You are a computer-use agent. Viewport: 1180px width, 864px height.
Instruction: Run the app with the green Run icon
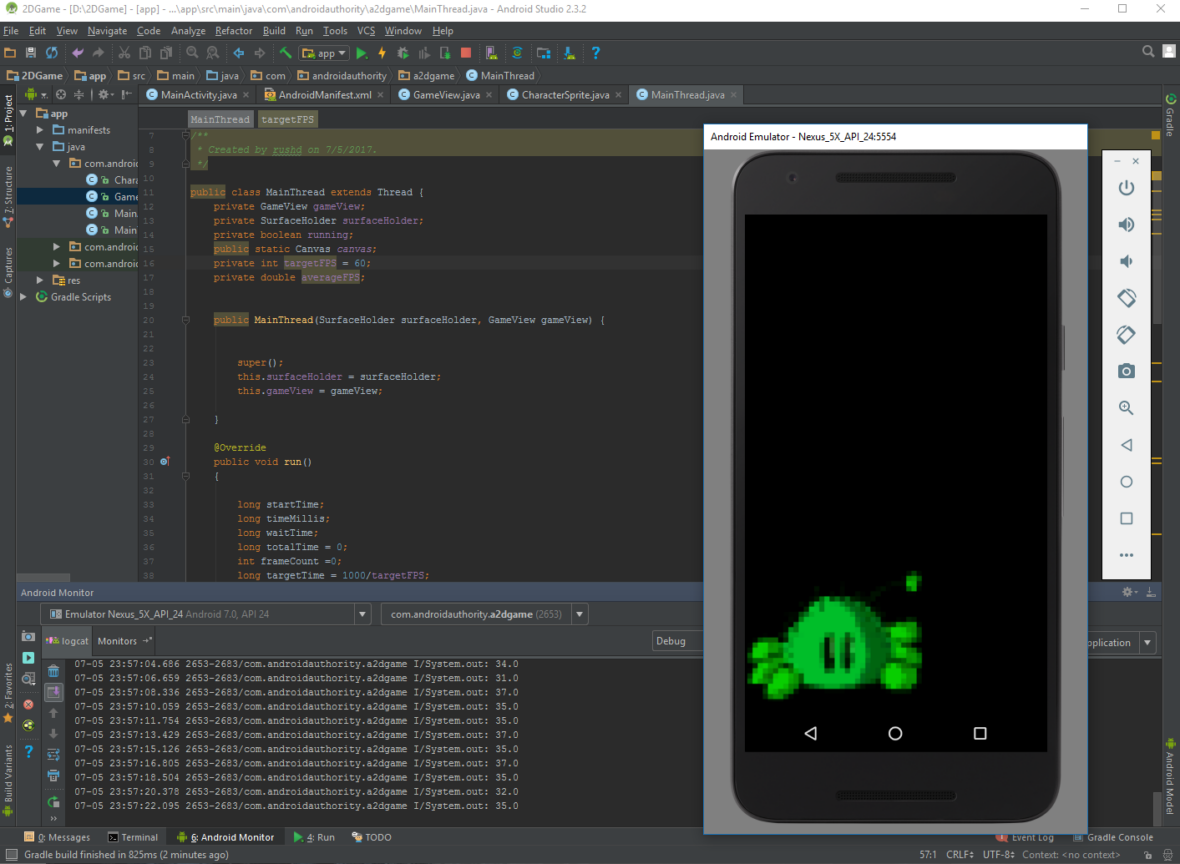362,52
